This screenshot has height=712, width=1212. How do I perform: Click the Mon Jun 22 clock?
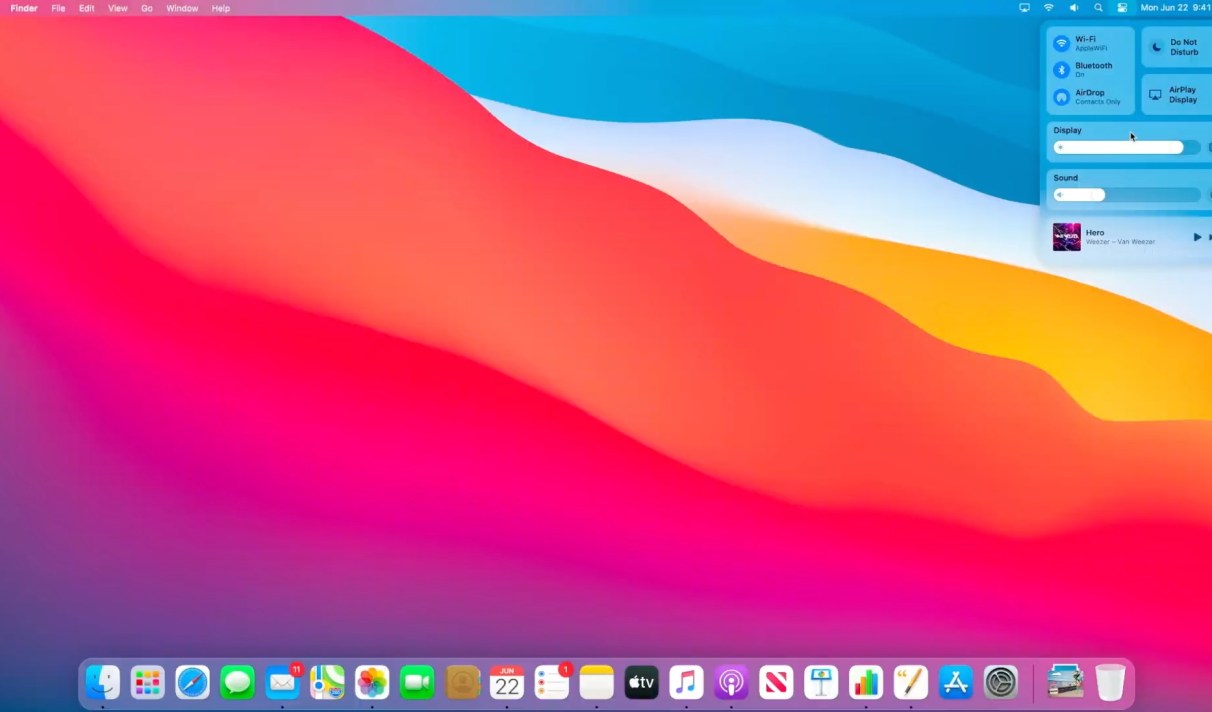click(x=1176, y=8)
